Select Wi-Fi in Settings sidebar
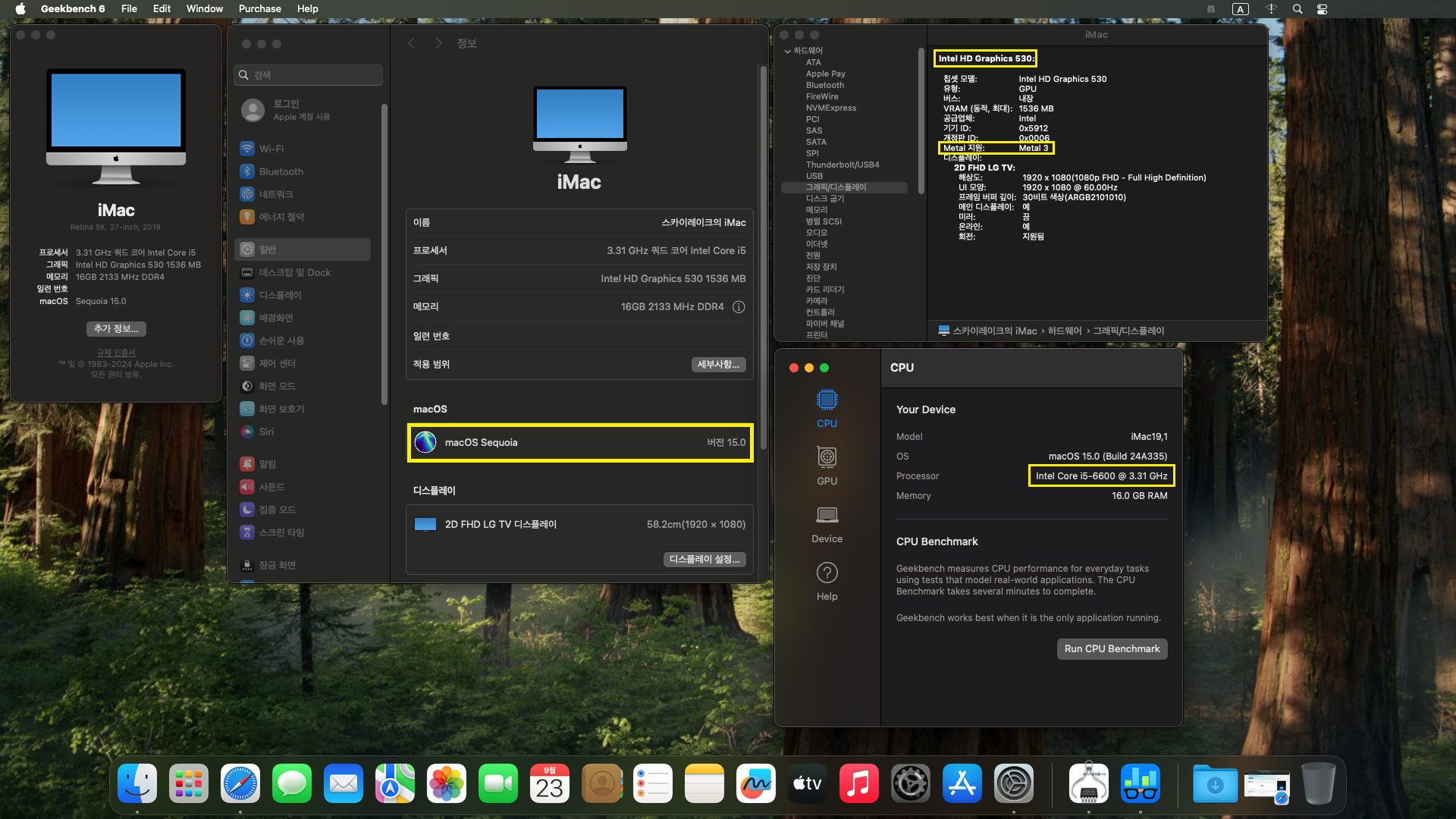 coord(303,149)
